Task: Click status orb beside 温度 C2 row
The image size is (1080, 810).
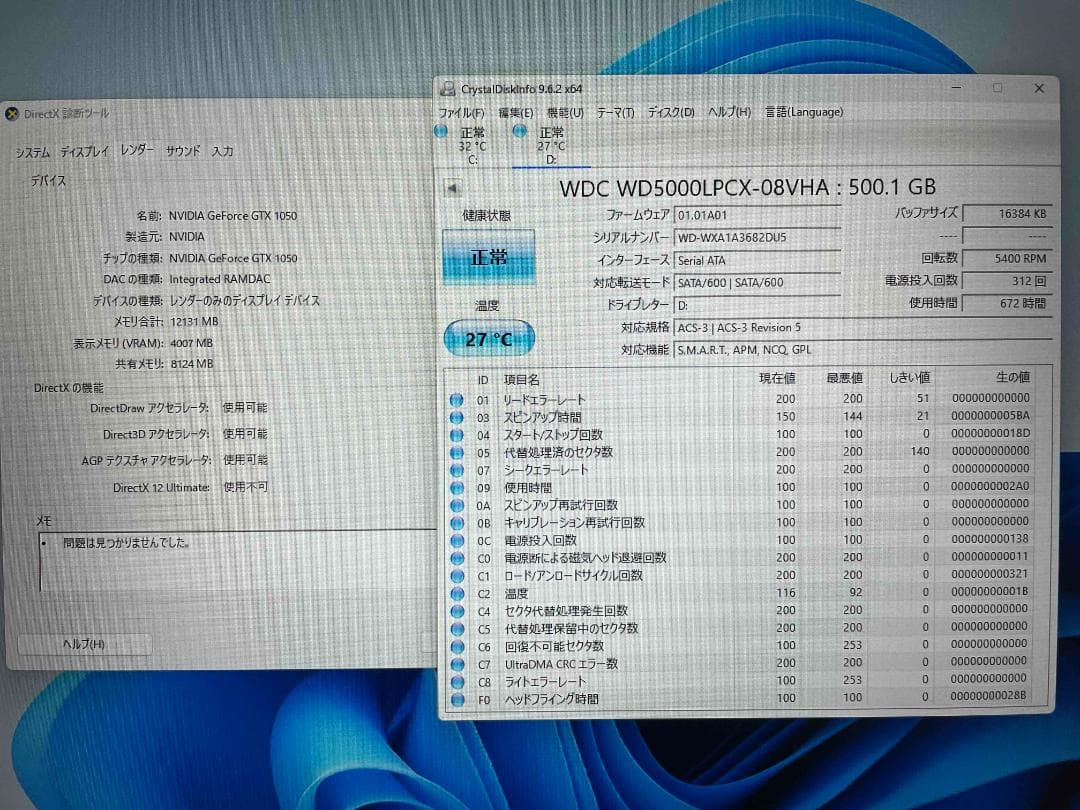Action: pyautogui.click(x=457, y=593)
